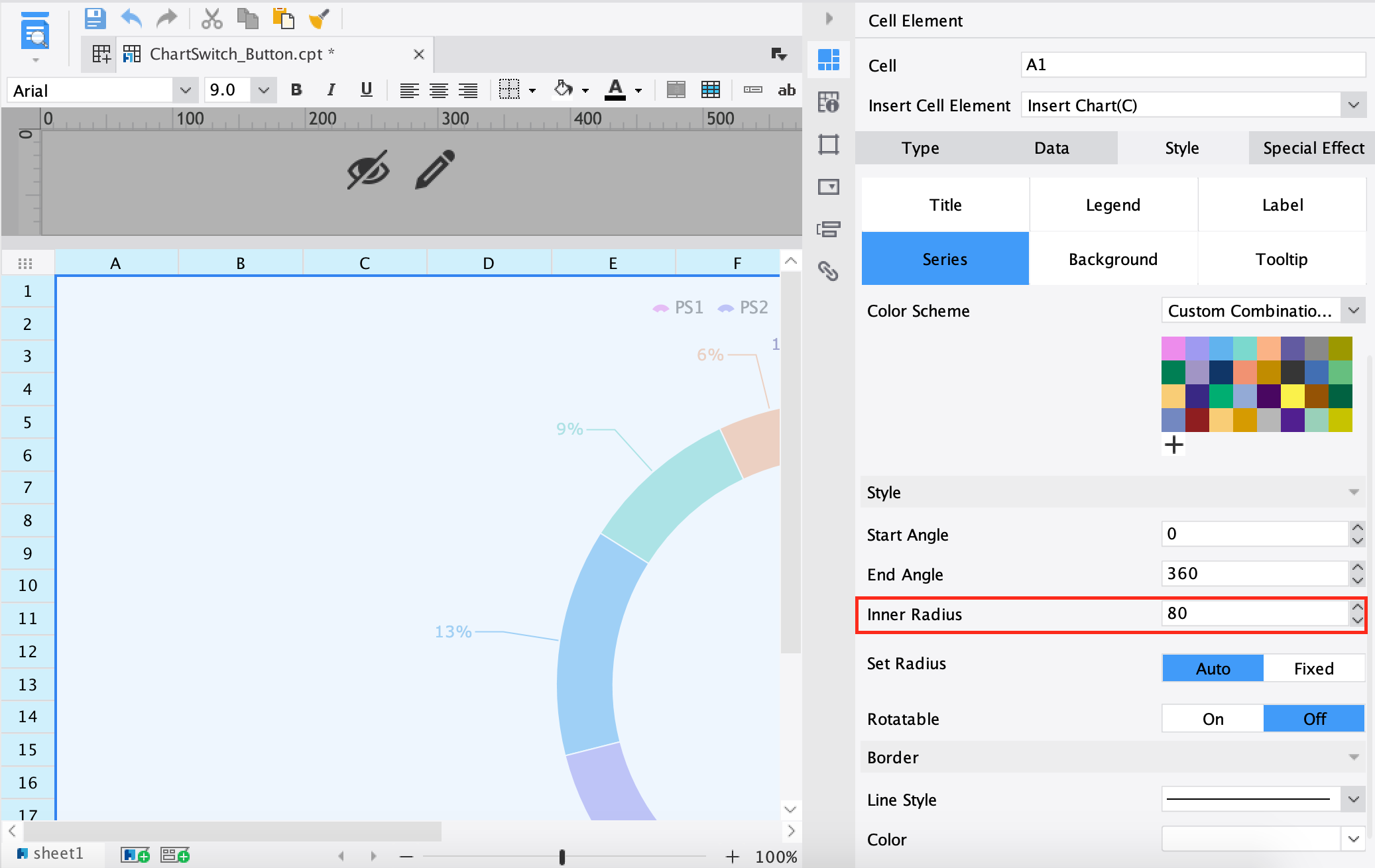Click the Undo arrow icon
This screenshot has height=868, width=1375.
point(131,19)
